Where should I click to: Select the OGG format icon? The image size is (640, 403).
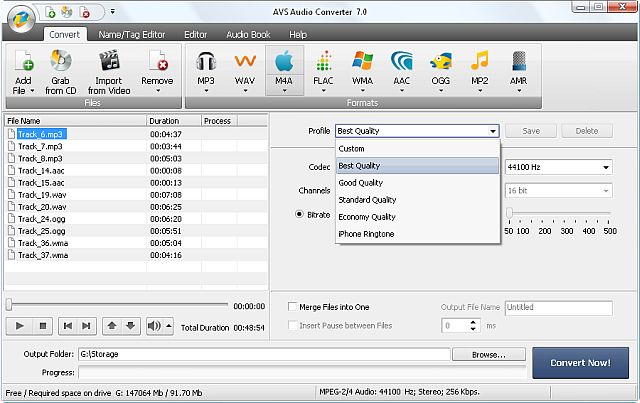[x=441, y=62]
